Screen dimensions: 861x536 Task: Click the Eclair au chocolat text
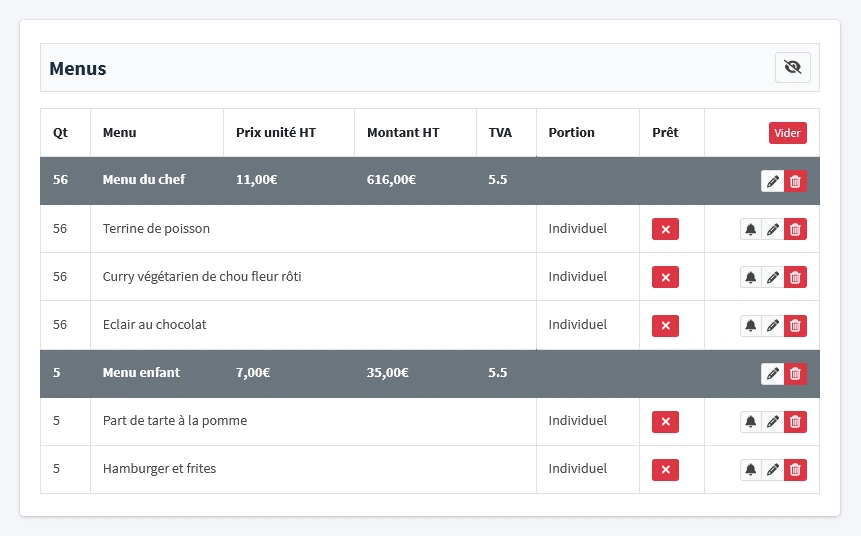tap(154, 325)
